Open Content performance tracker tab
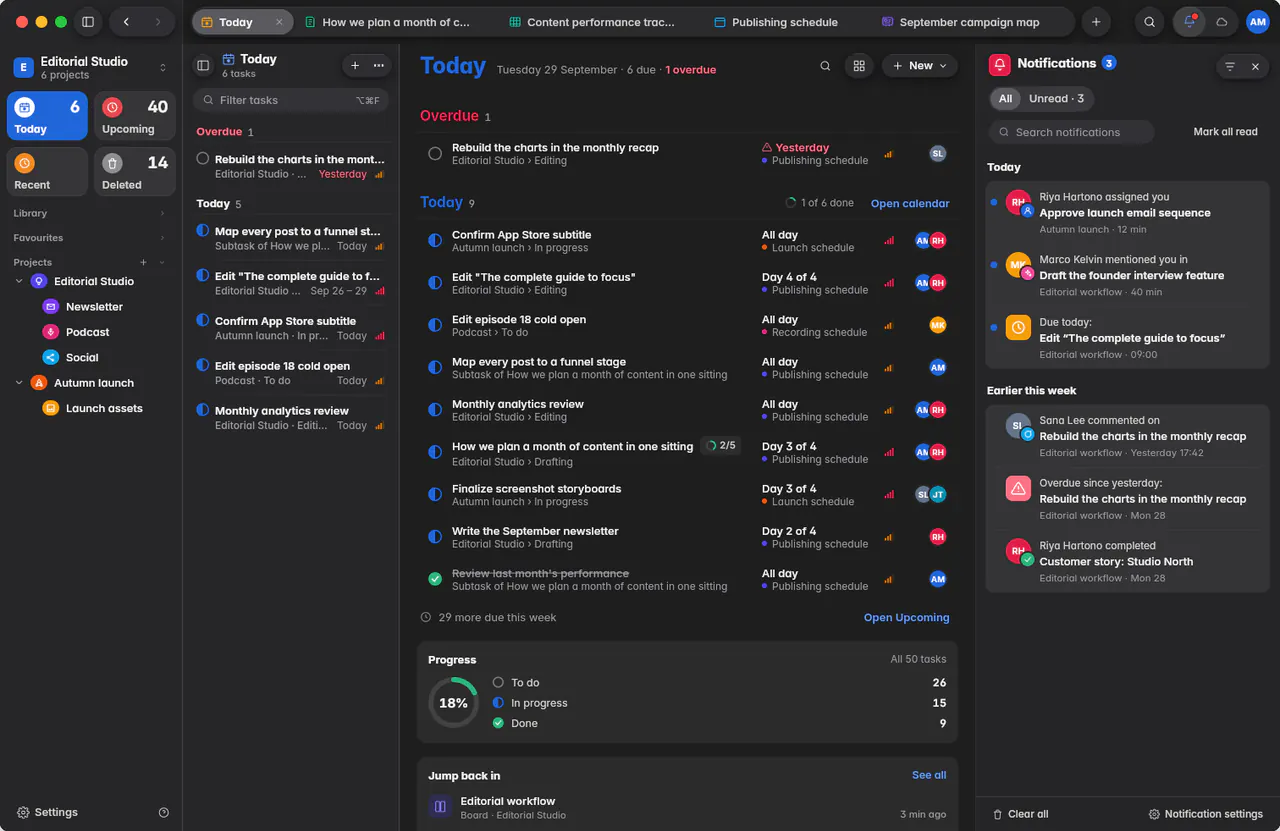1280x831 pixels. click(x=591, y=22)
